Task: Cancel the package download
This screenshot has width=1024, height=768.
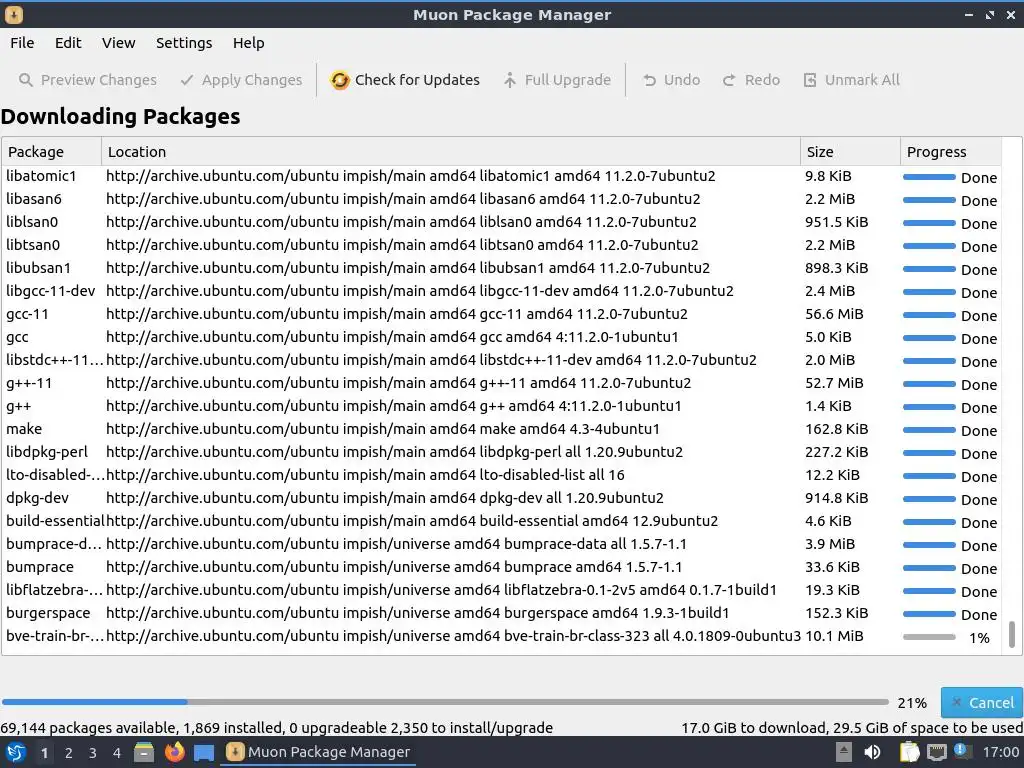Action: click(x=982, y=703)
